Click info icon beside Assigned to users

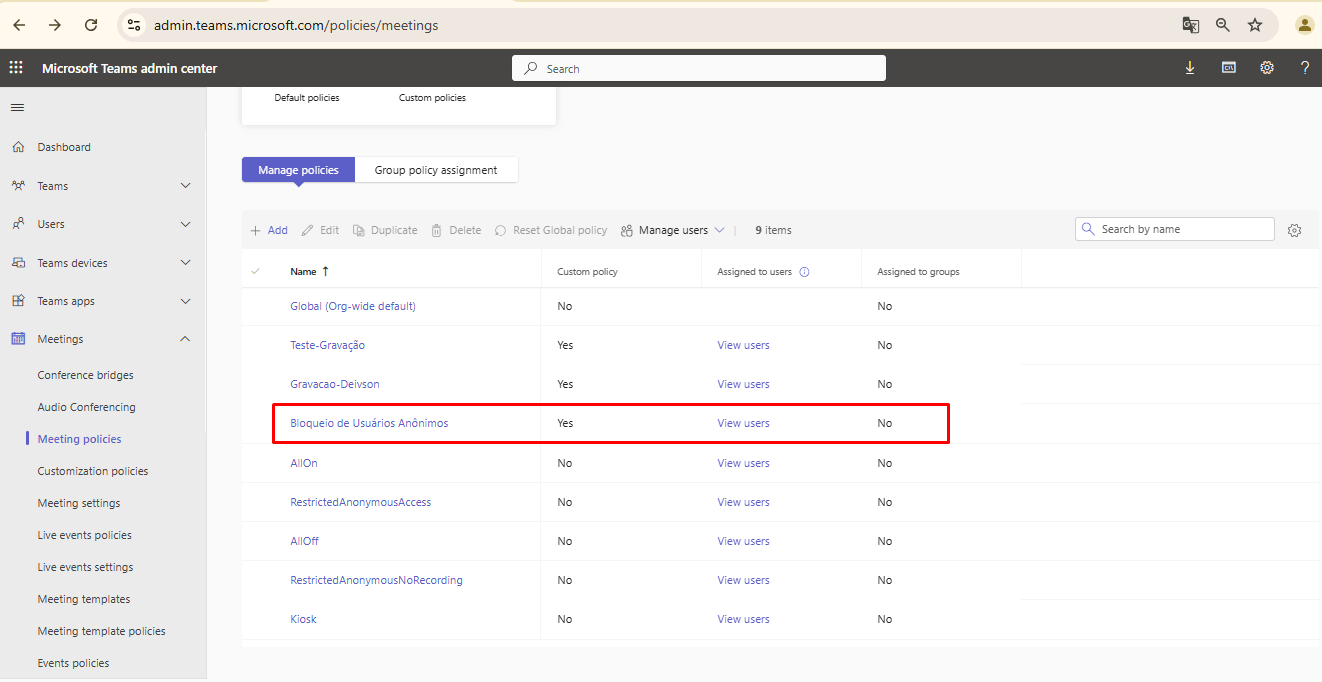[804, 272]
